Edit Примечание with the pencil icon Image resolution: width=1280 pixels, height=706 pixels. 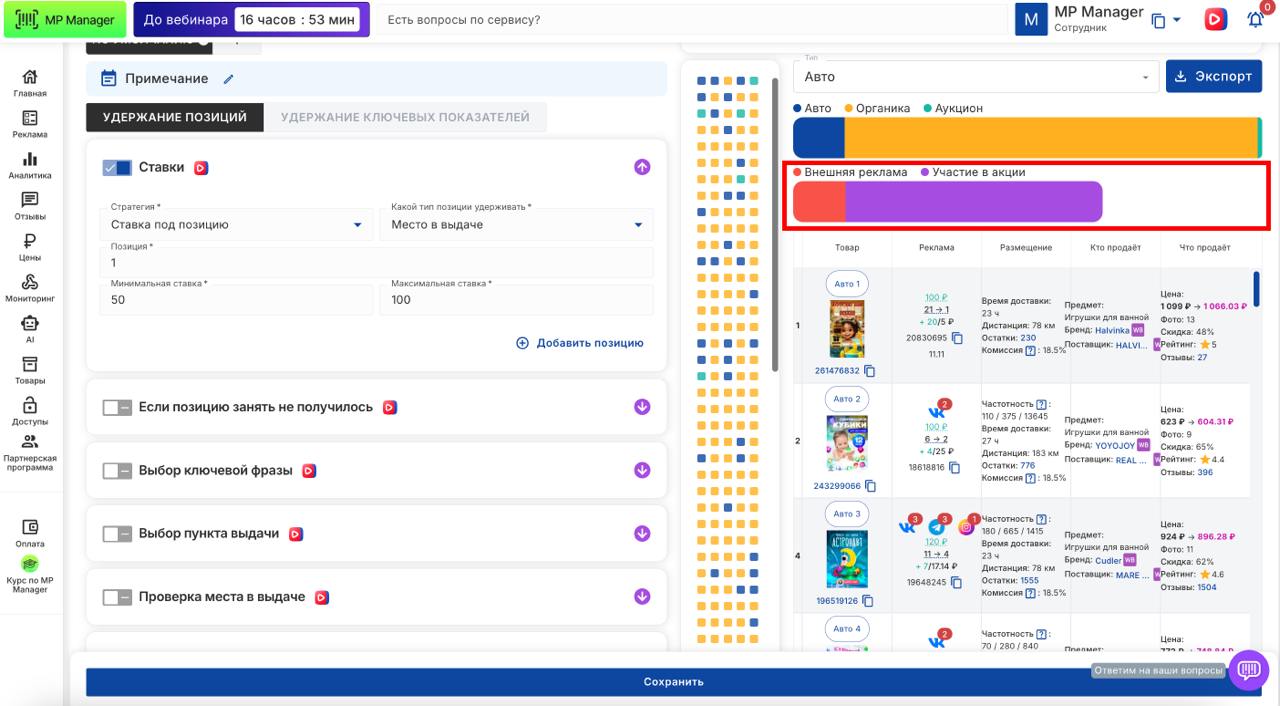[228, 79]
